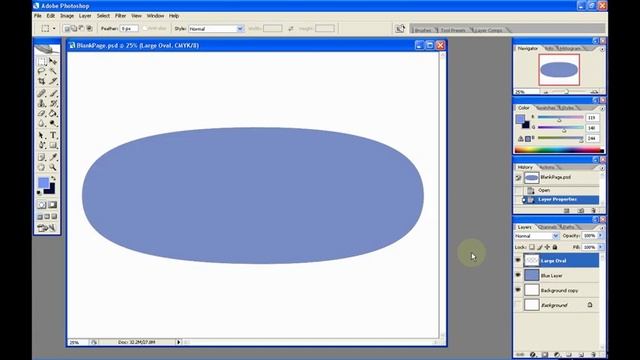Select the Blur tool

tap(42, 123)
